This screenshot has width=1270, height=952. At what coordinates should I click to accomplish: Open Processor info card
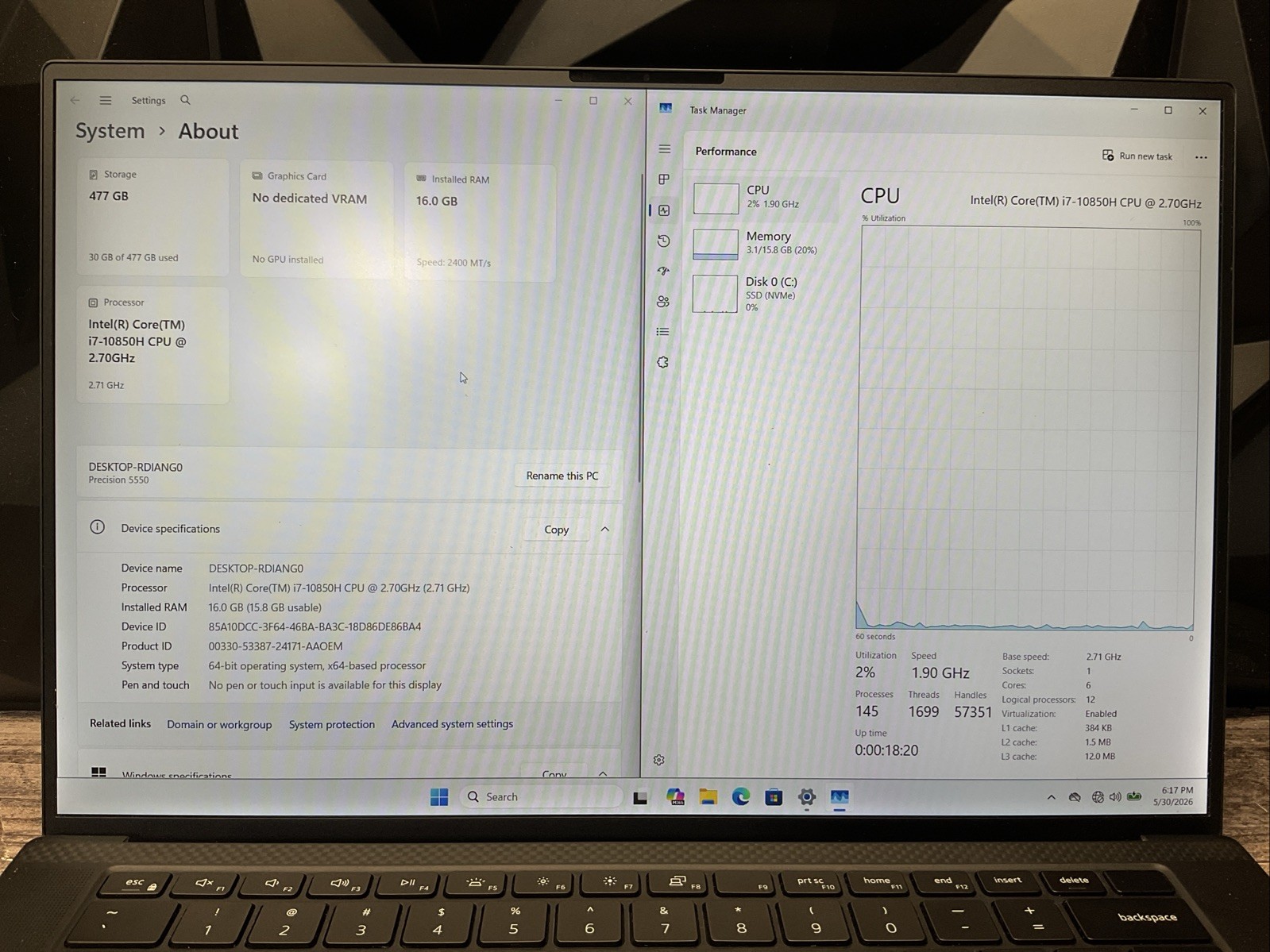152,345
